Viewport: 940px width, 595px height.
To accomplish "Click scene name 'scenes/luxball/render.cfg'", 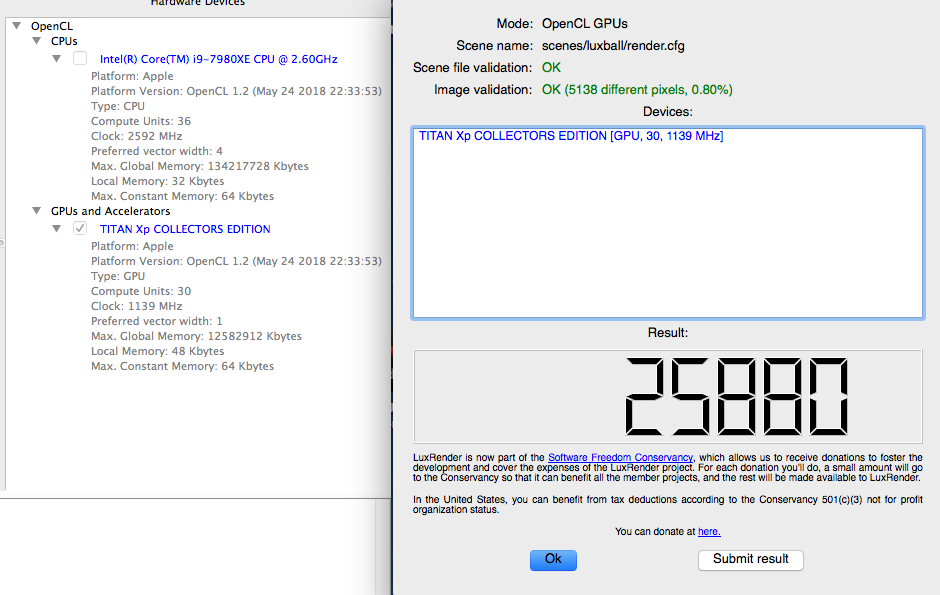I will tap(613, 46).
